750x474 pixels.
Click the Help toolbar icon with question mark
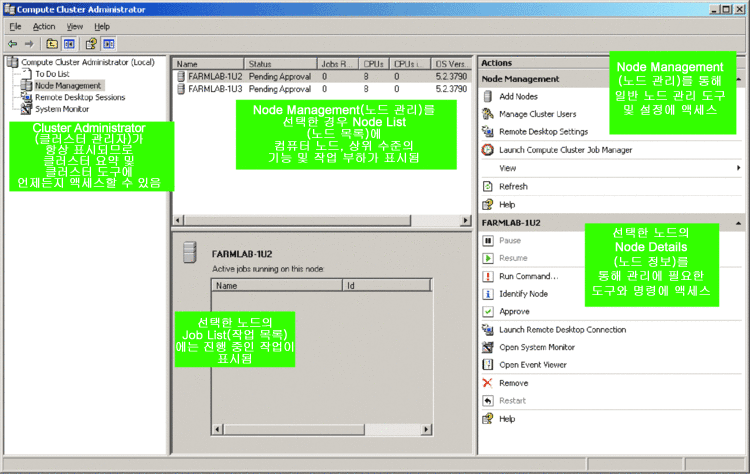point(91,44)
